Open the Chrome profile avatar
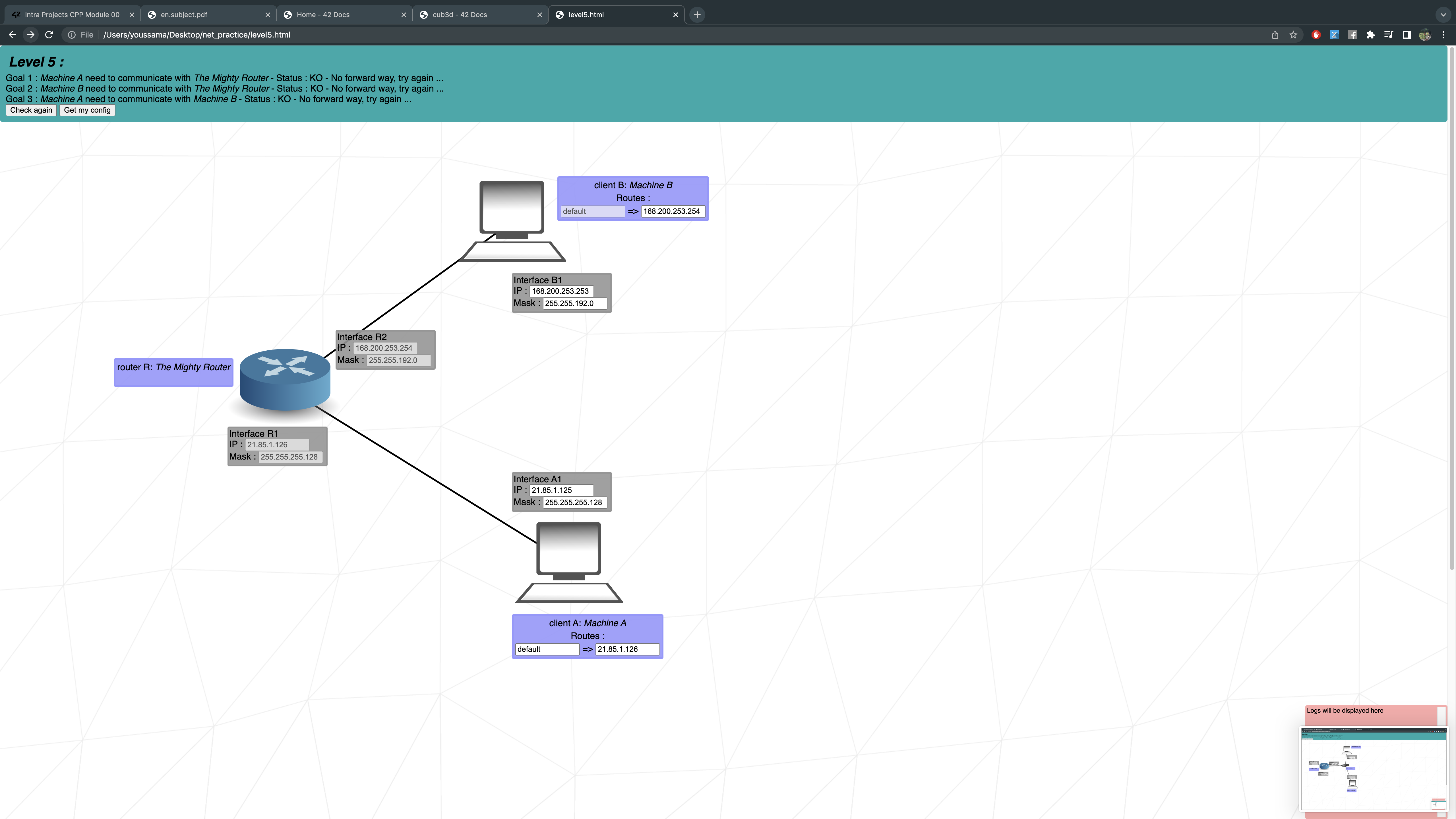 click(1425, 34)
